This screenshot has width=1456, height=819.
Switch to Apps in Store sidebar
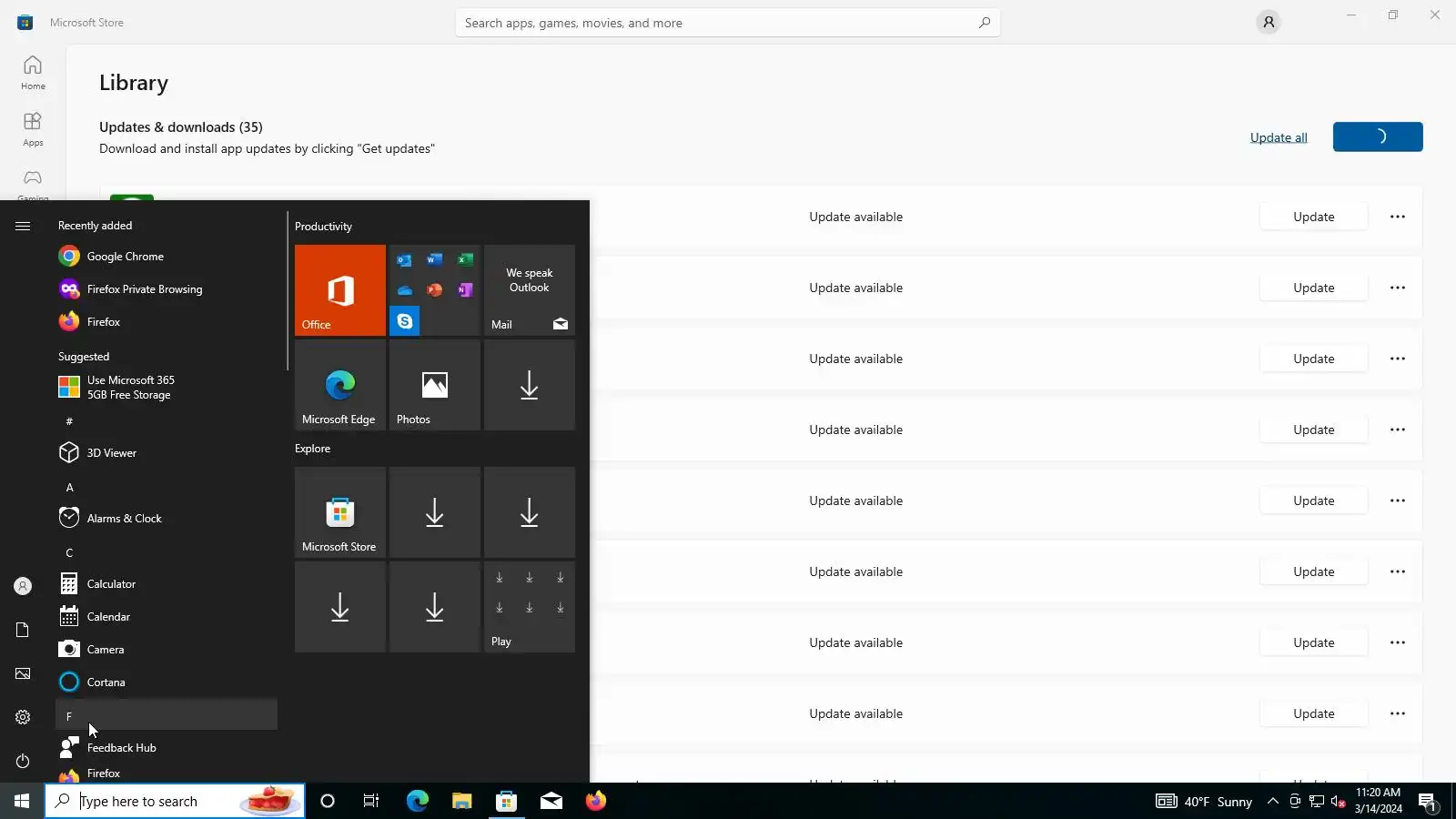coord(33,129)
